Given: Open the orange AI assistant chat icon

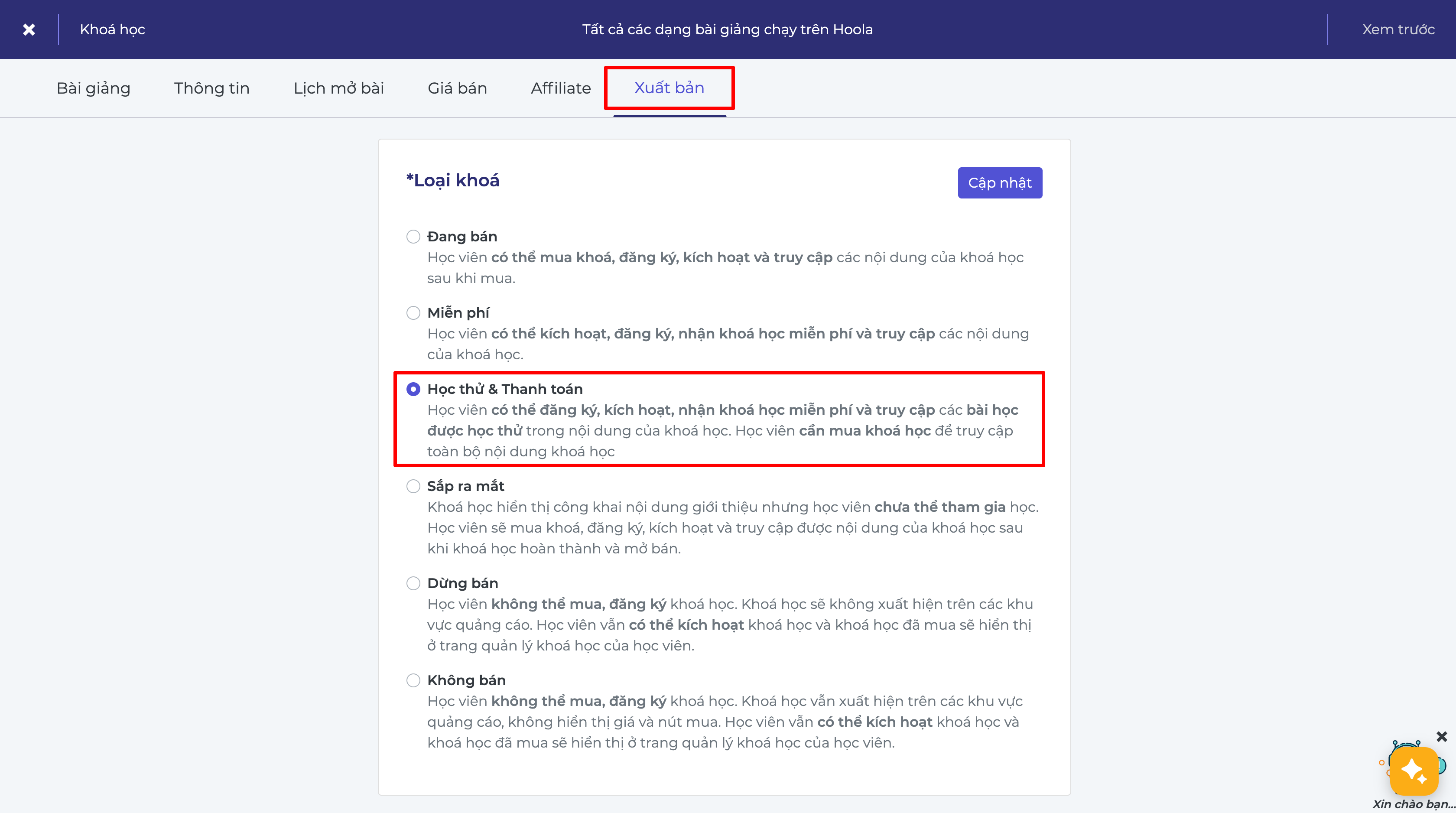Looking at the screenshot, I should pos(1414,771).
